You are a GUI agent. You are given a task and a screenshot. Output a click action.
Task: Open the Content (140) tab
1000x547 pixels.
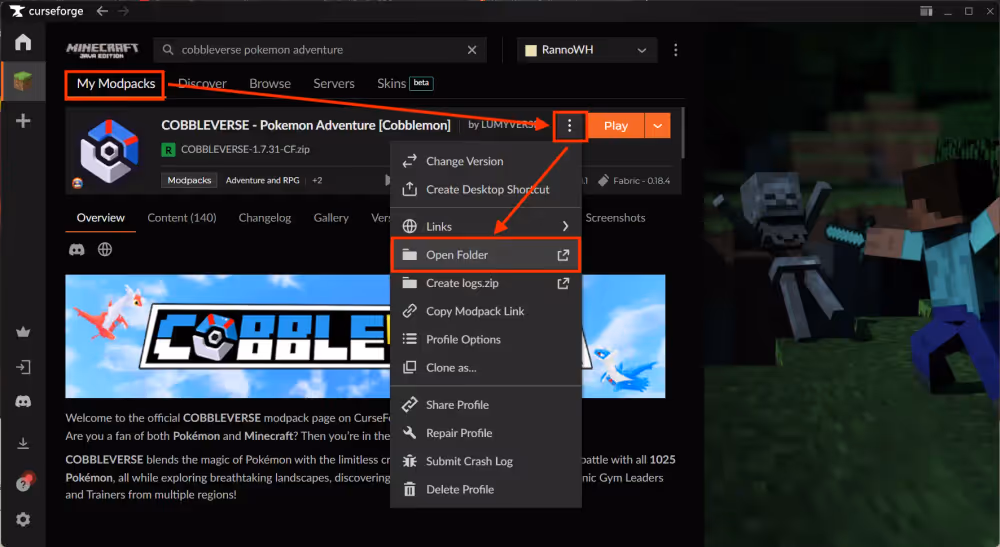(x=182, y=217)
